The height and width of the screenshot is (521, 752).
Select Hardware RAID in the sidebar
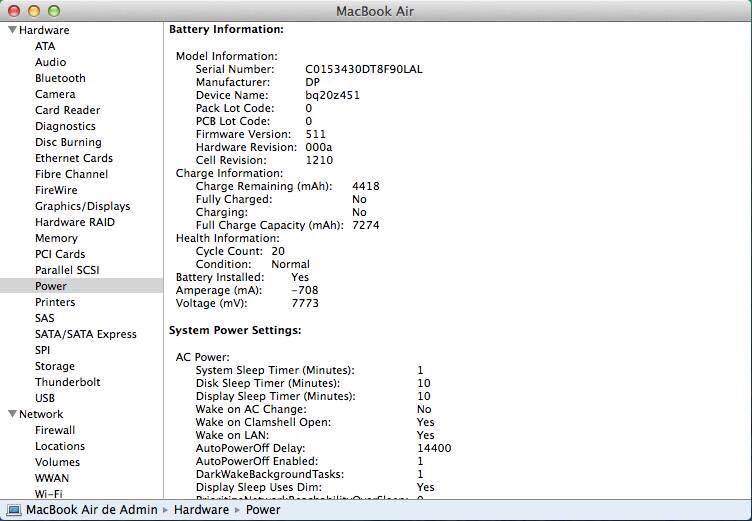click(x=75, y=222)
